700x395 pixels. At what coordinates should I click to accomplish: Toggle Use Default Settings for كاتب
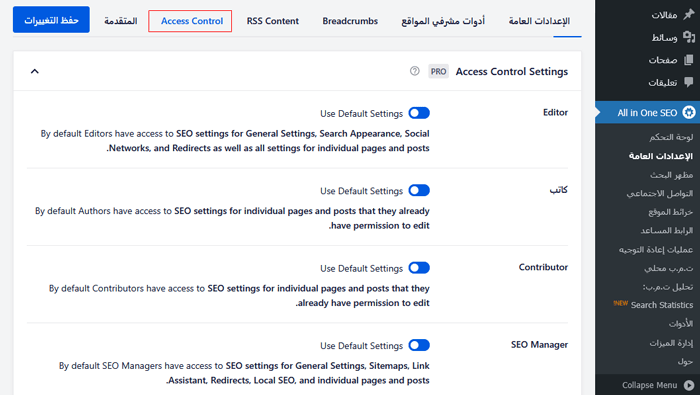[x=419, y=191]
